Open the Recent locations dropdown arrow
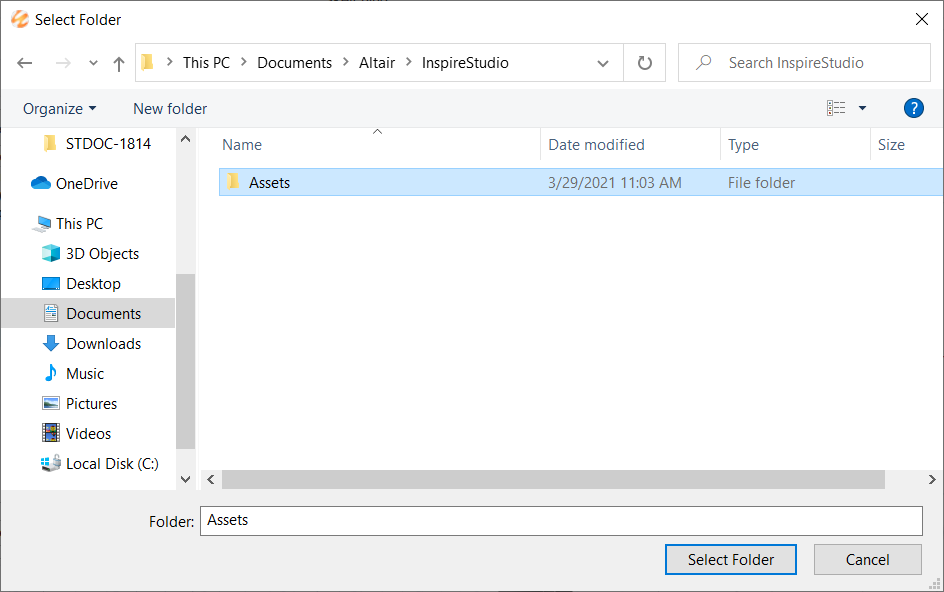 click(x=93, y=63)
